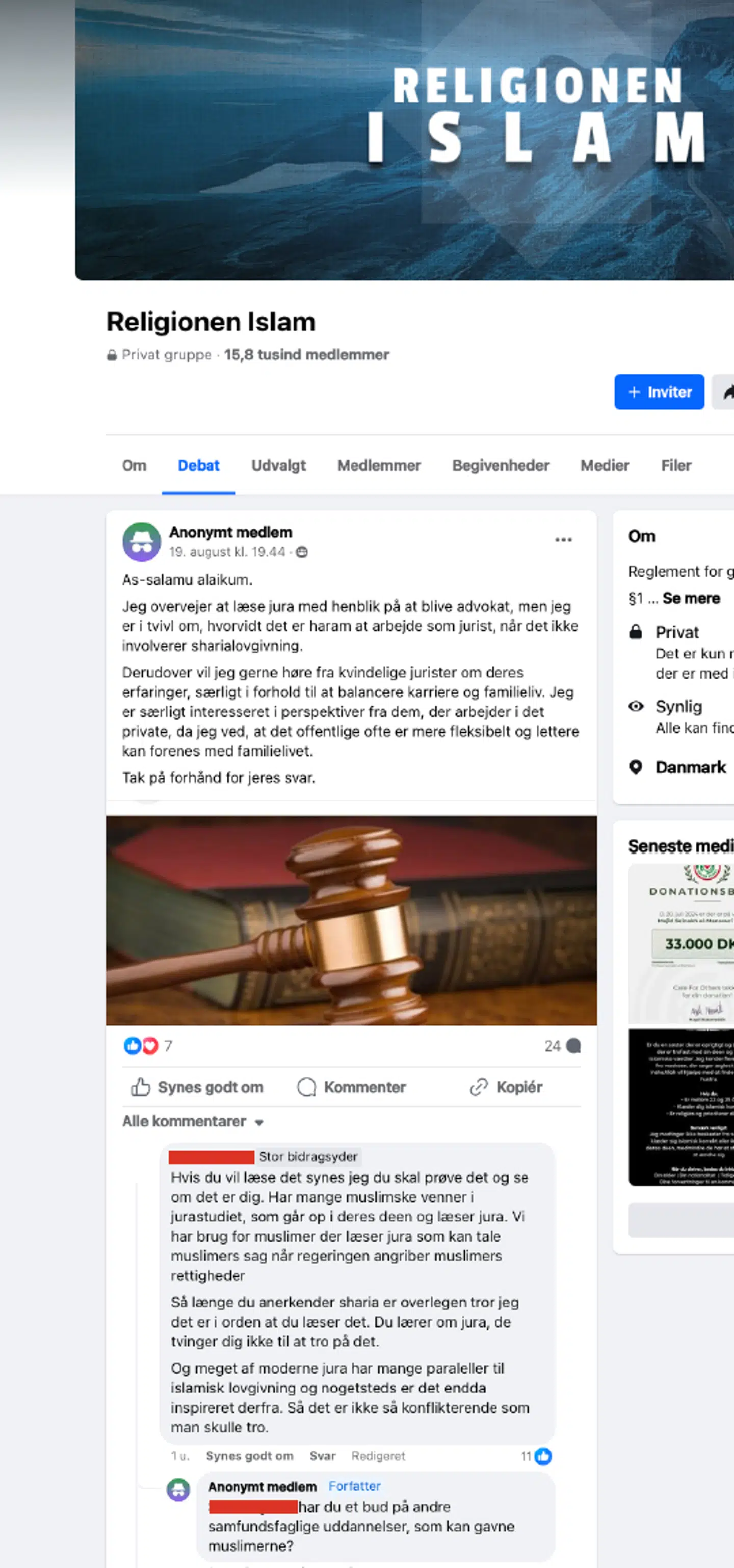The width and height of the screenshot is (734, 1568).
Task: Switch to the Medlemmer tab
Action: click(x=379, y=466)
